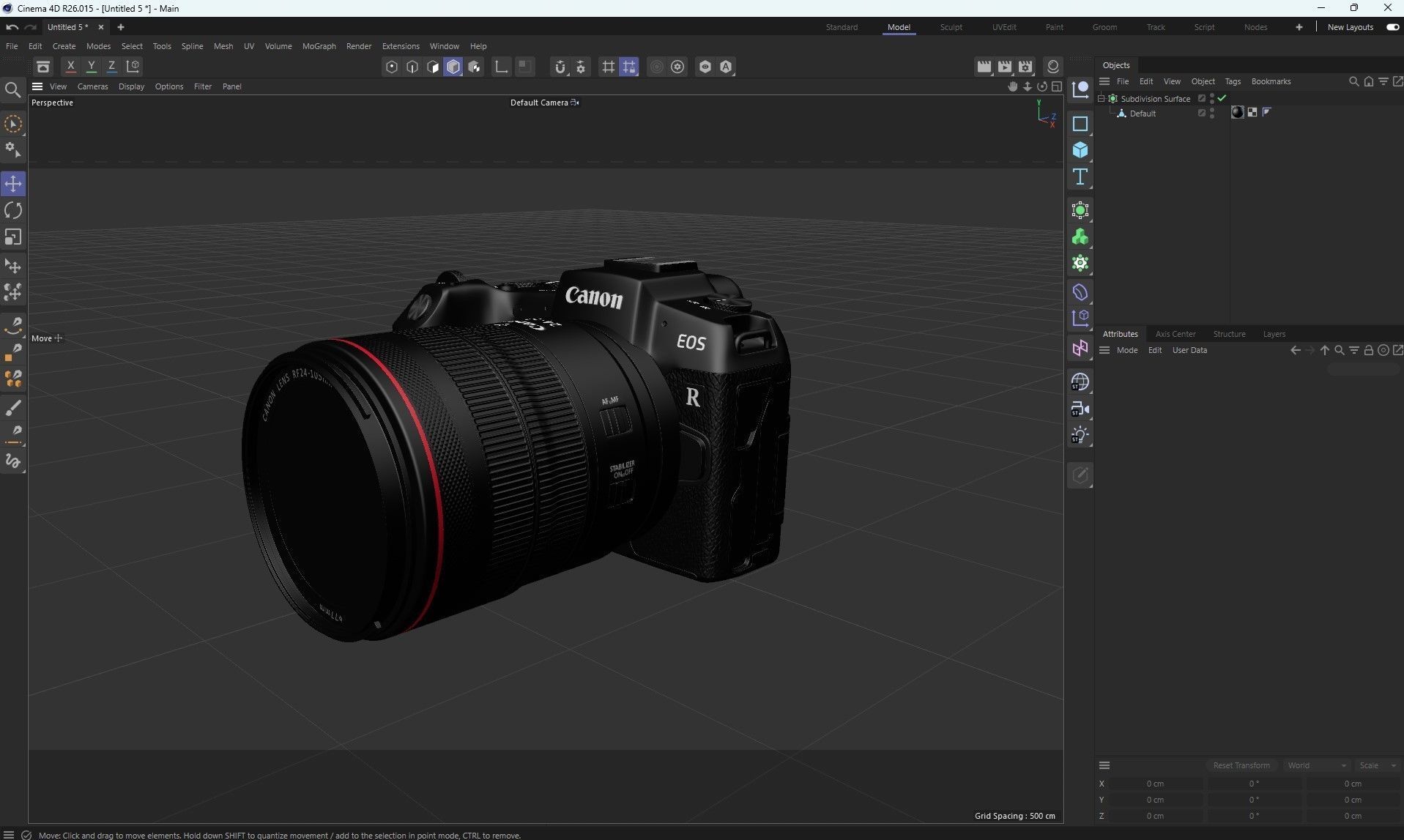
Task: Open the World coordinate dropdown
Action: pos(1316,765)
